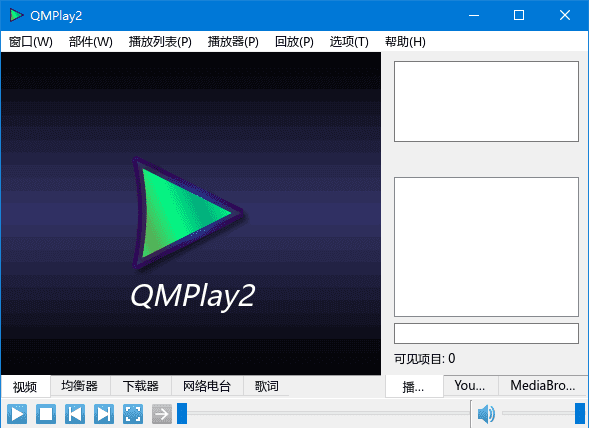Switch to the 均衡器 tab

[80, 386]
